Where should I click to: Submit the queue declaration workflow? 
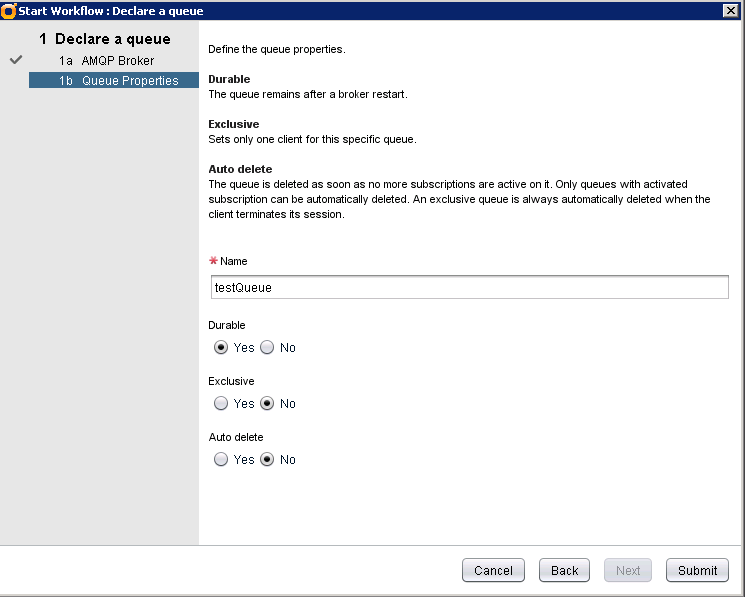point(697,570)
